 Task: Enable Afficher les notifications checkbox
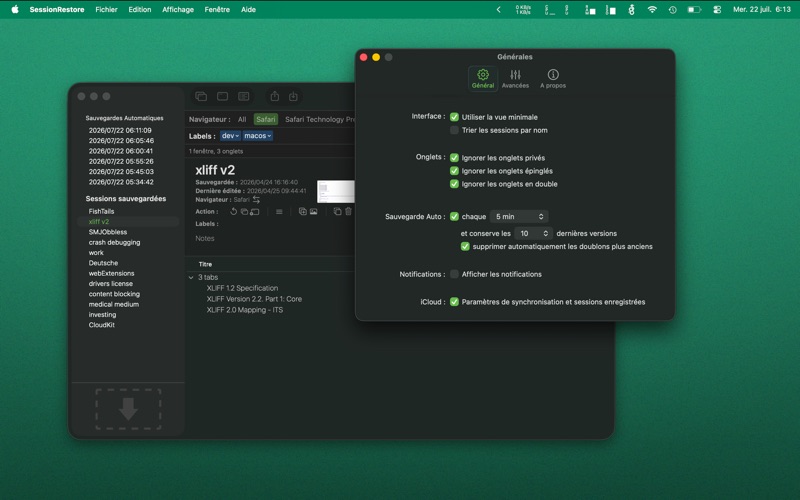(454, 274)
